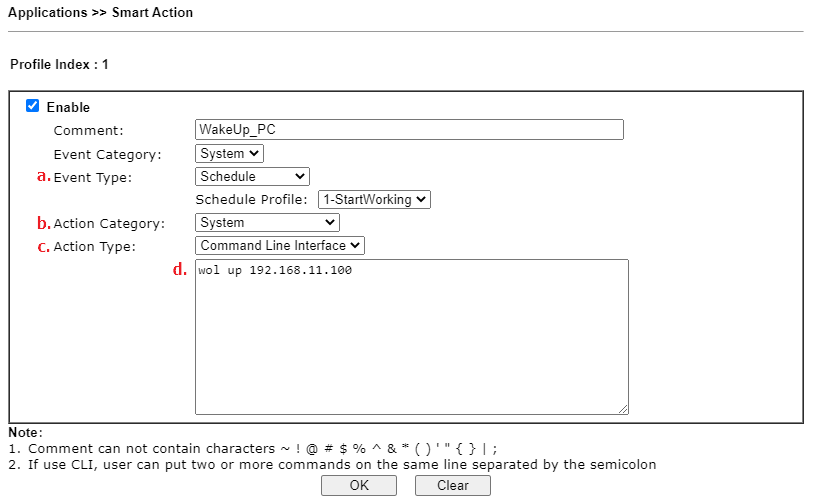The height and width of the screenshot is (503, 813).
Task: Open the Event Type Schedule dropdown
Action: [x=252, y=176]
